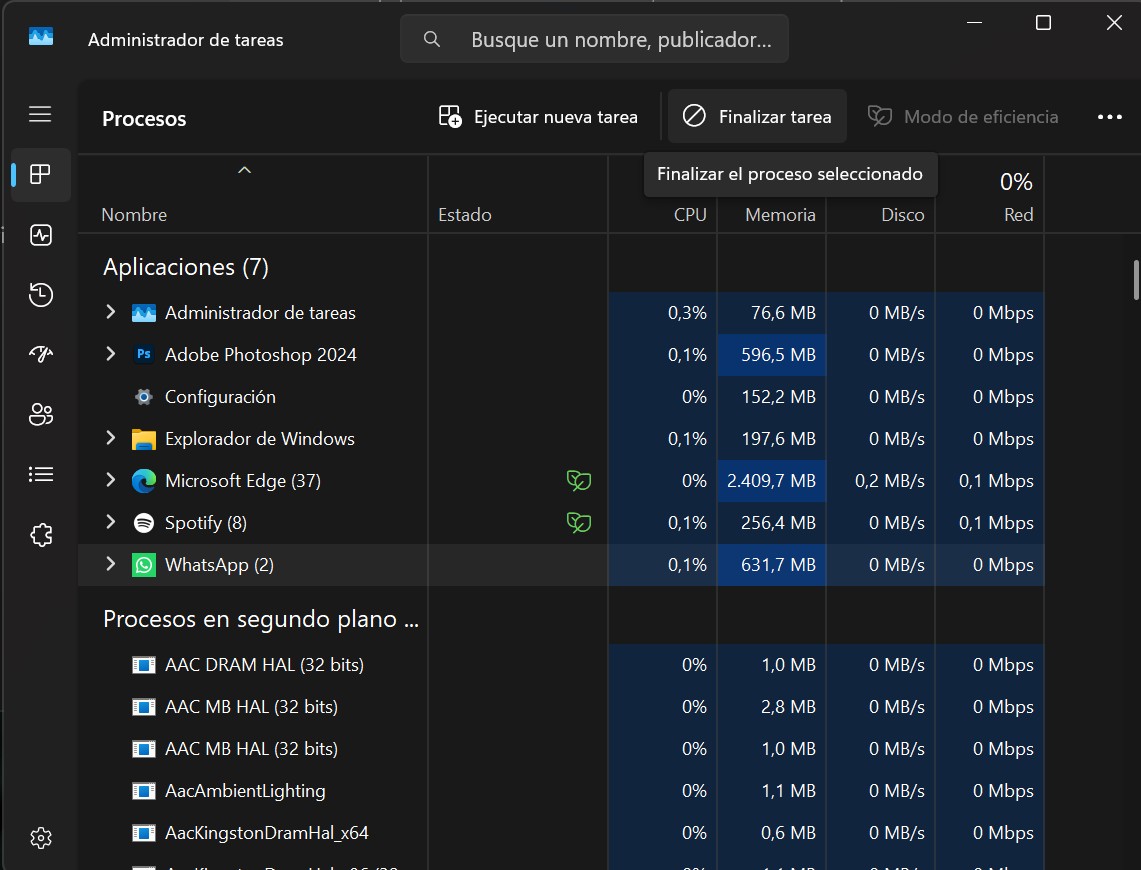1141x870 pixels.
Task: Click the Aplicaciones (7) group heading
Action: 186,267
